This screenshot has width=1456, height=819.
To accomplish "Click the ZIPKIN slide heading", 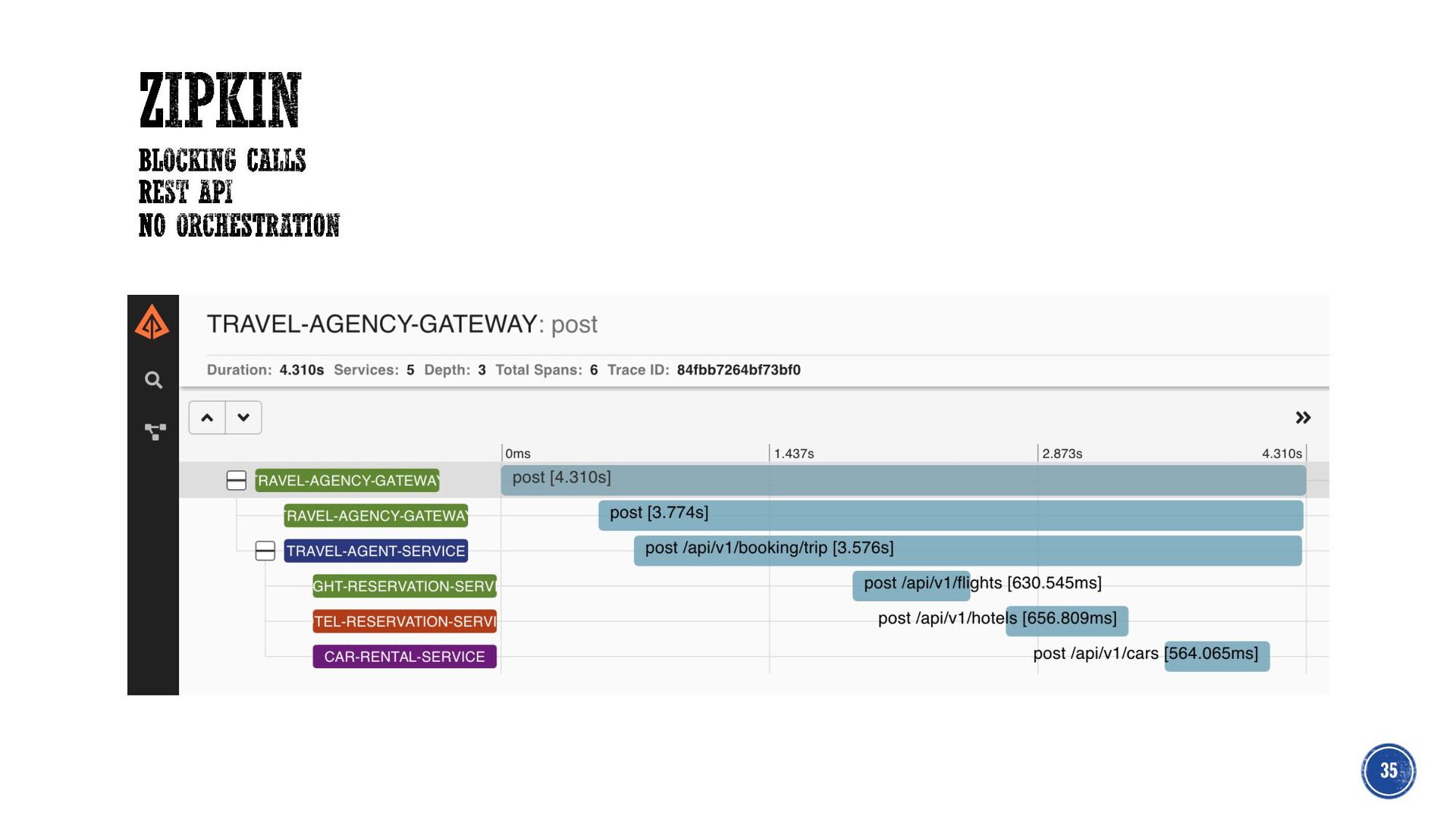I will 220,99.
